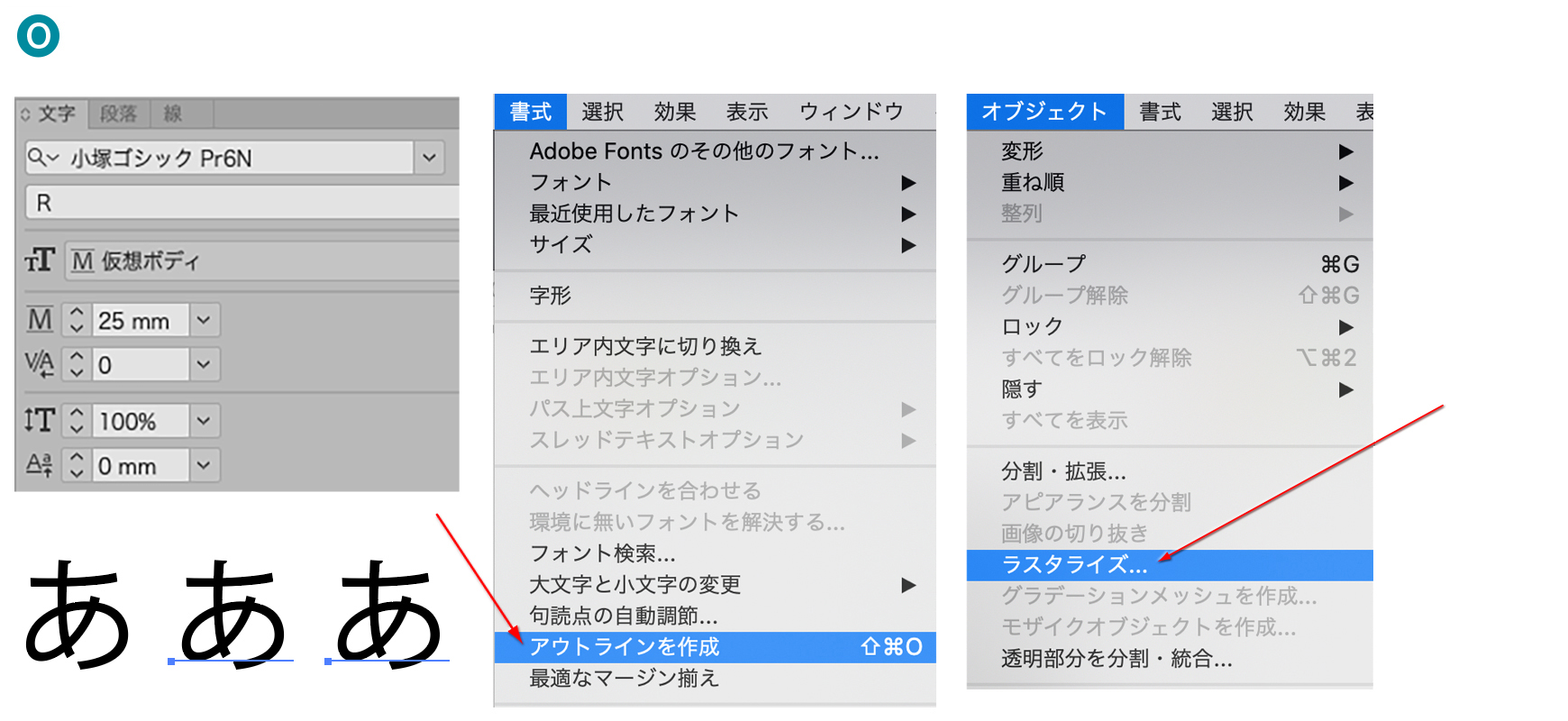Image resolution: width=1568 pixels, height=721 pixels.
Task: Open the 書式 menu beside オブジェクト
Action: tap(1160, 112)
